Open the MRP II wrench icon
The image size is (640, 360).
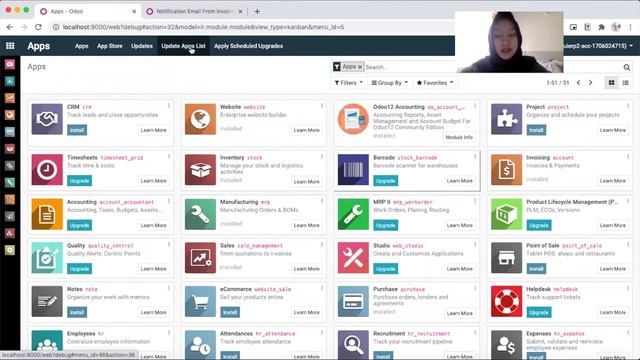coord(353,214)
